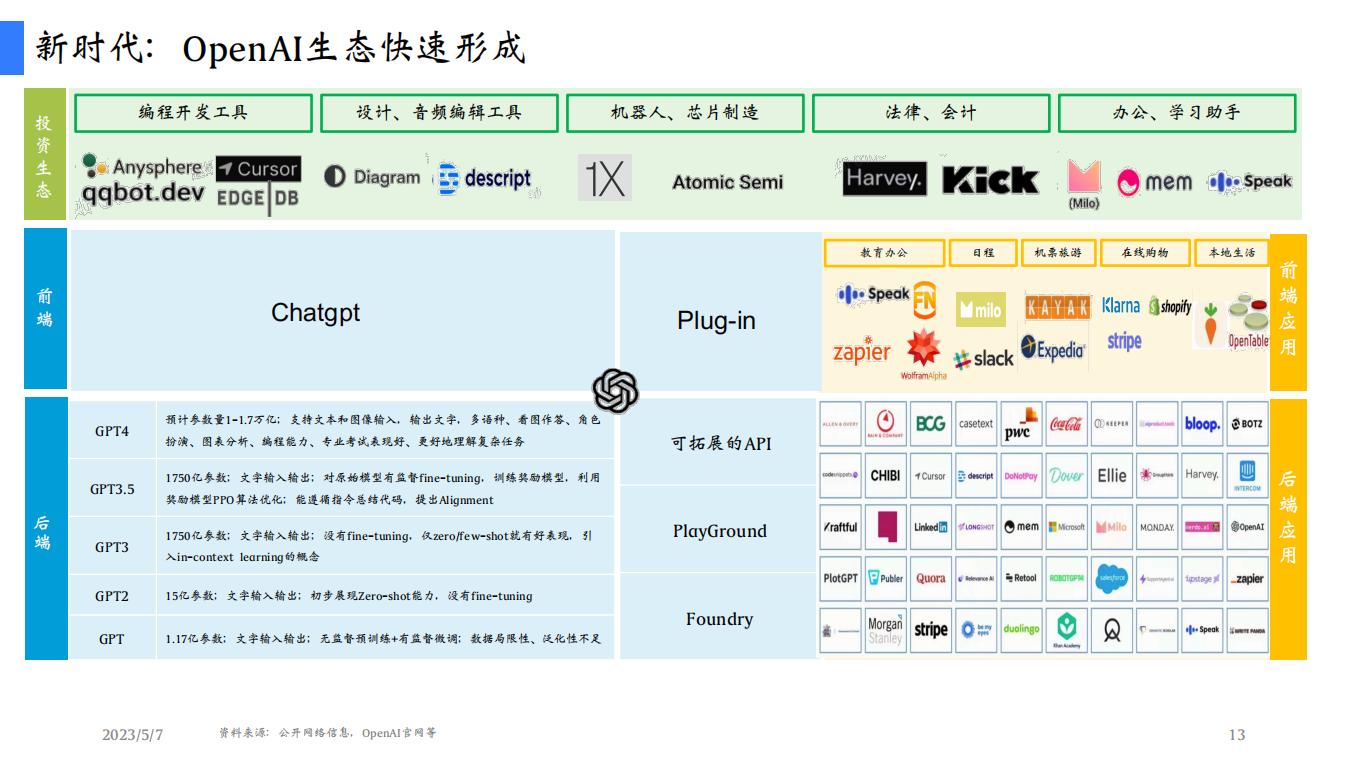Image resolution: width=1348 pixels, height=759 pixels.
Task: Select the 机器人、芯片制造 category box
Action: (685, 113)
